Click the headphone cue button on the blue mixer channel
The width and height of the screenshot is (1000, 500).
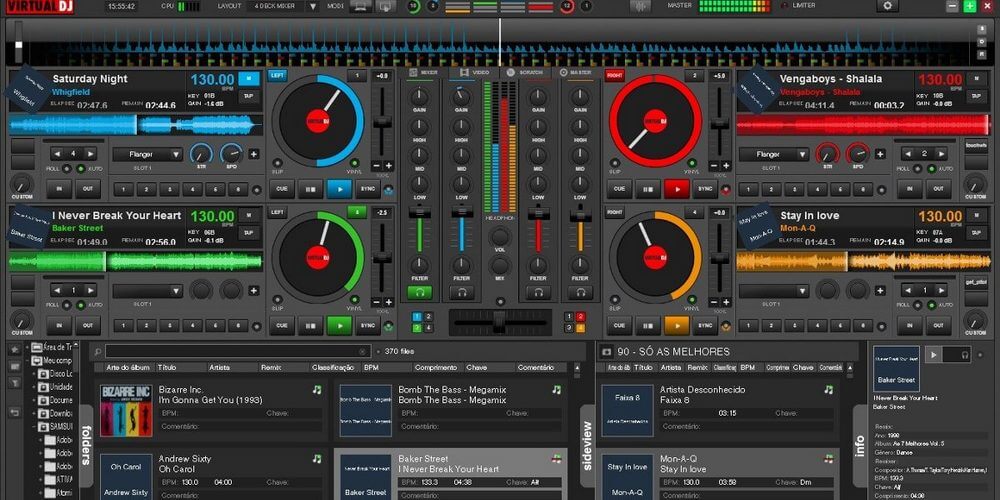tap(461, 293)
